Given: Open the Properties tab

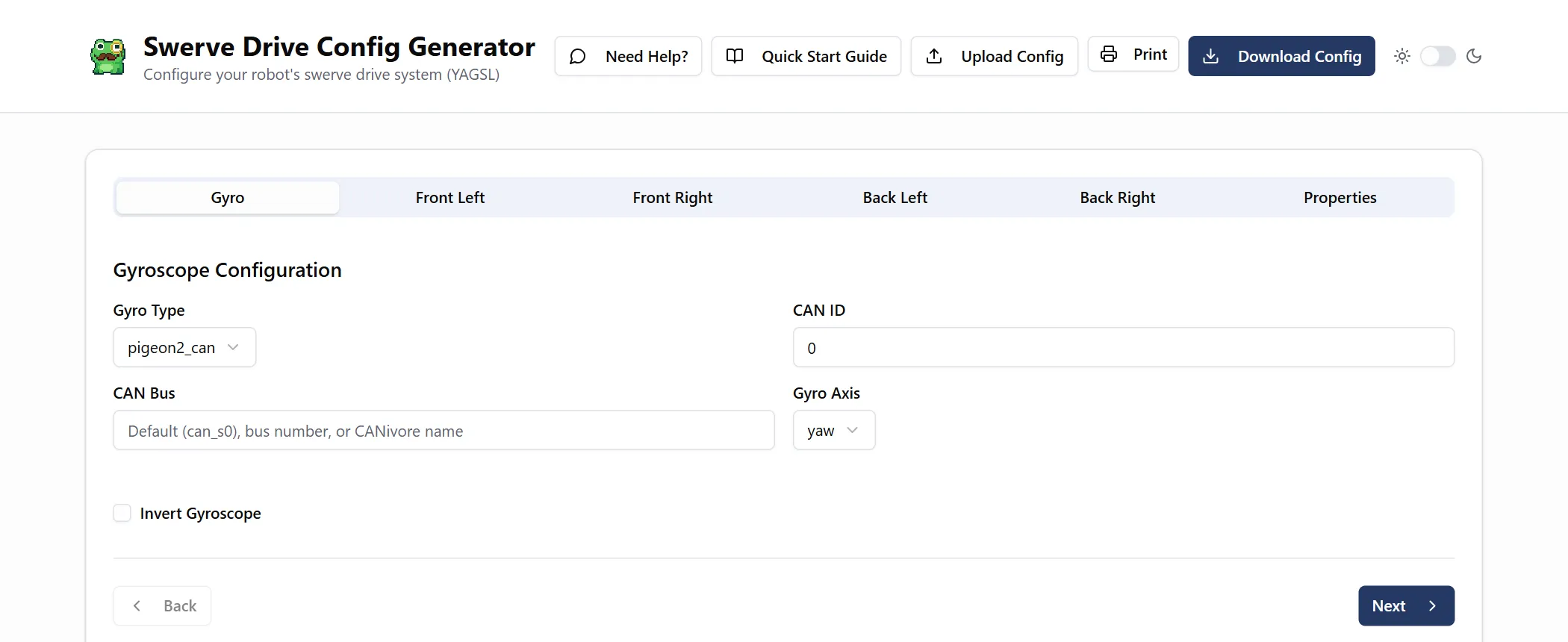Looking at the screenshot, I should click(1340, 198).
